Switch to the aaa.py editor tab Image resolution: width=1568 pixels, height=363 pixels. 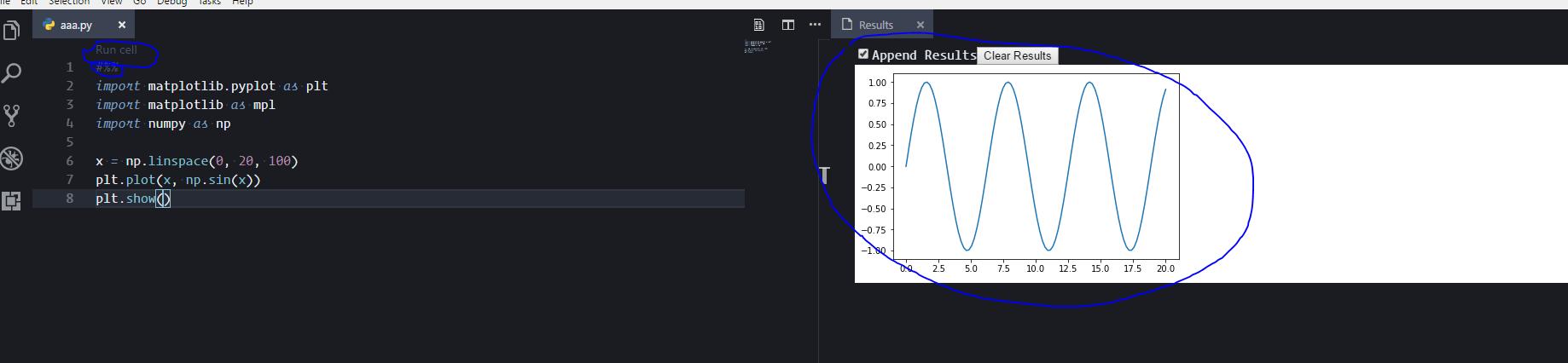click(77, 25)
